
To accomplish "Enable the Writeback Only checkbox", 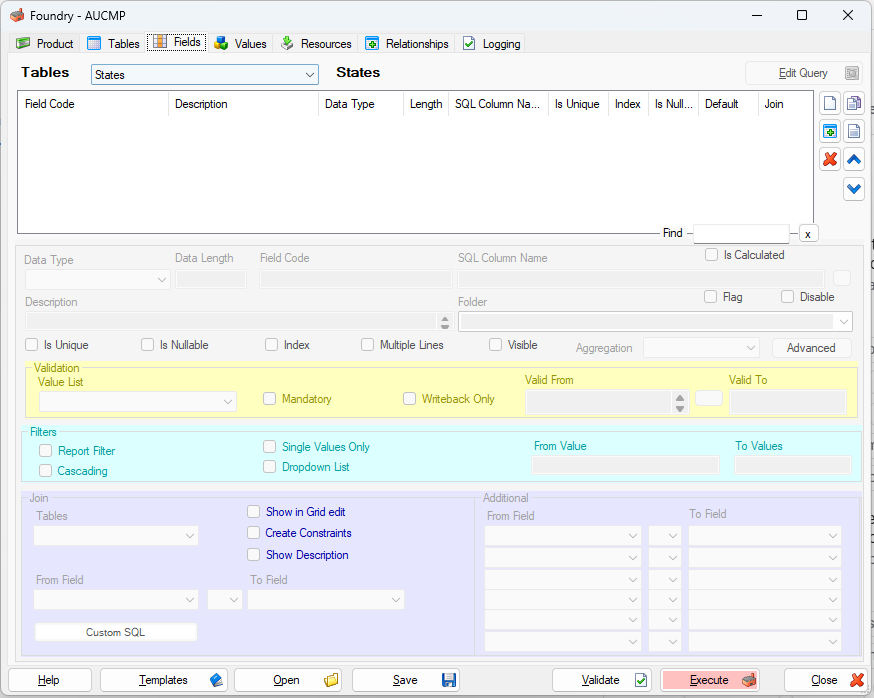I will [409, 399].
